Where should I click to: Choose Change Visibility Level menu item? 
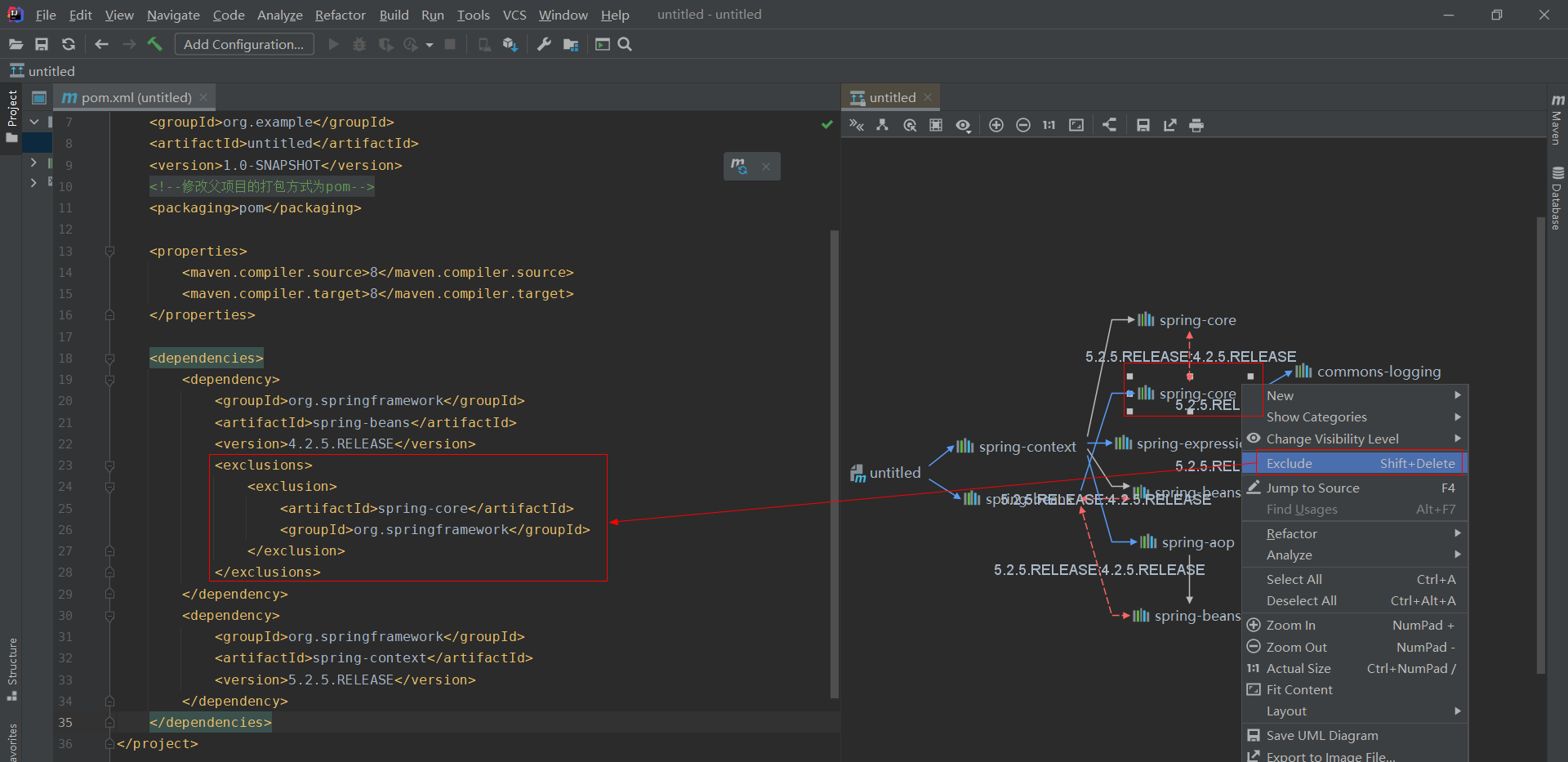tap(1355, 439)
